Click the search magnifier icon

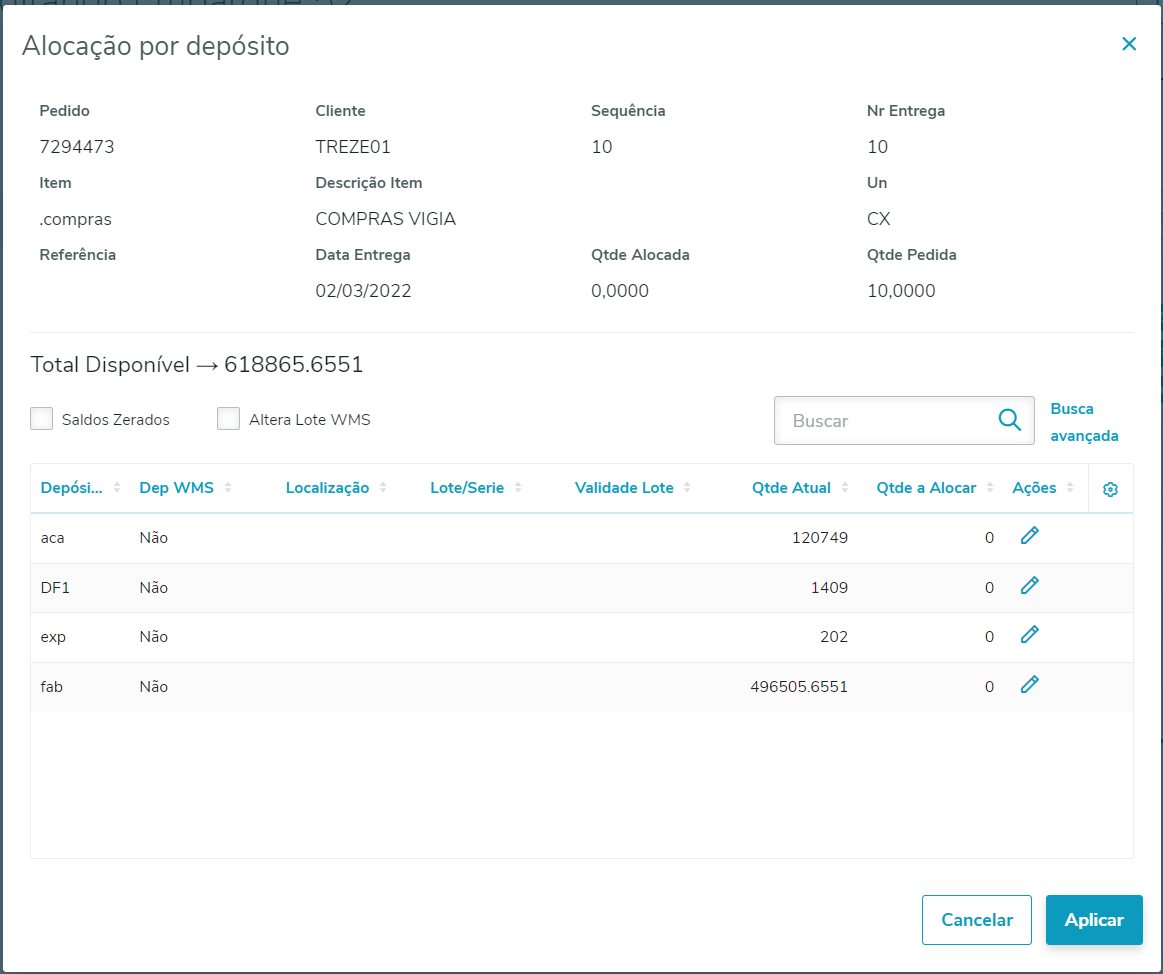coord(1009,420)
